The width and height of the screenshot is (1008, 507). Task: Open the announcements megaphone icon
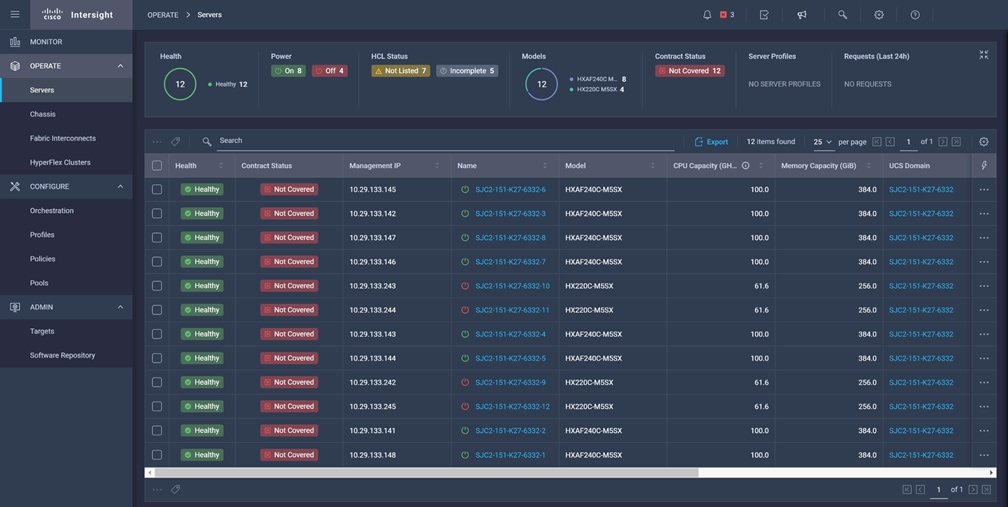(802, 14)
